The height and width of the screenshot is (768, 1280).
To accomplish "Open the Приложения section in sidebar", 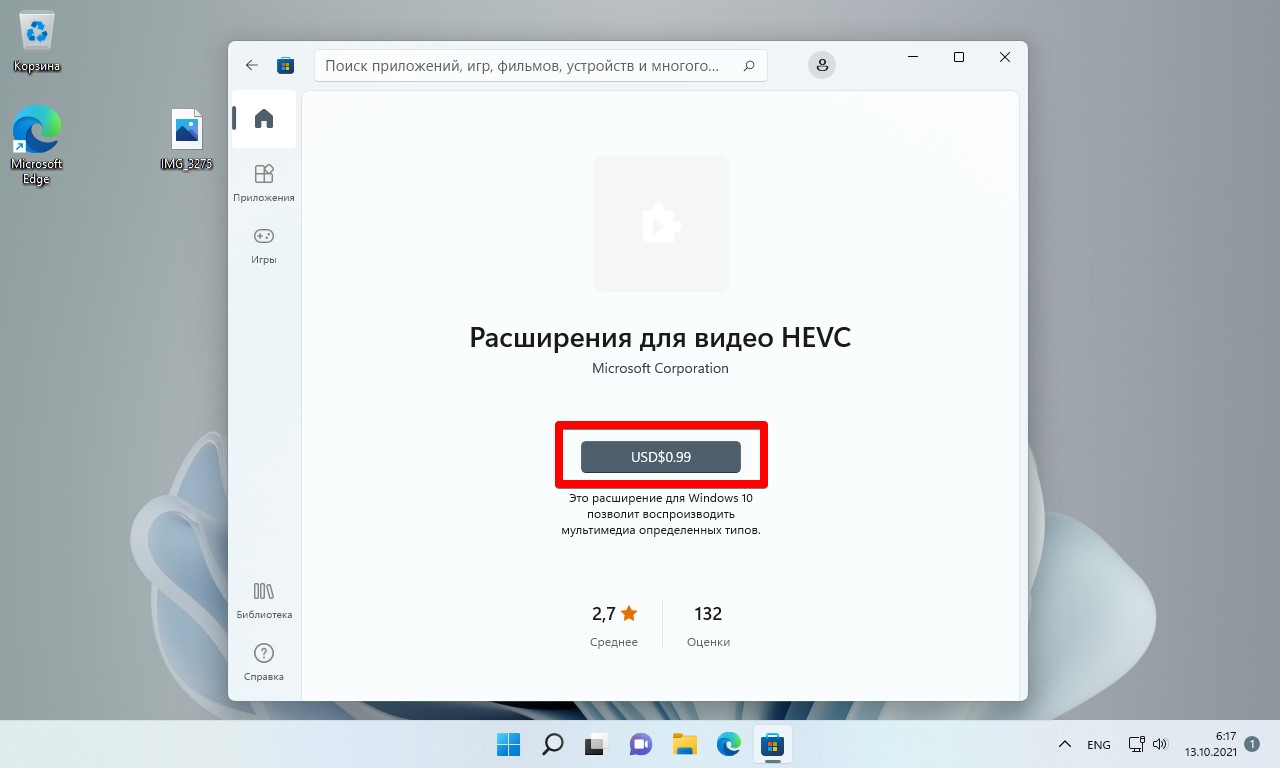I will (x=264, y=183).
